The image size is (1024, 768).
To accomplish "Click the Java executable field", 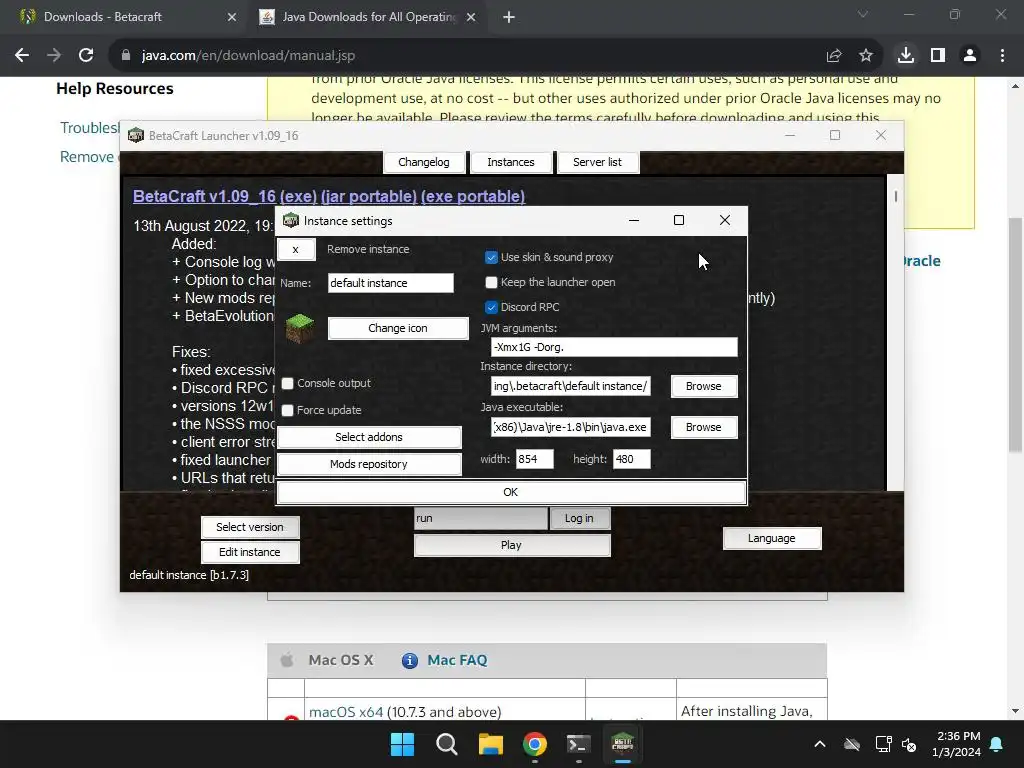I will tap(571, 427).
